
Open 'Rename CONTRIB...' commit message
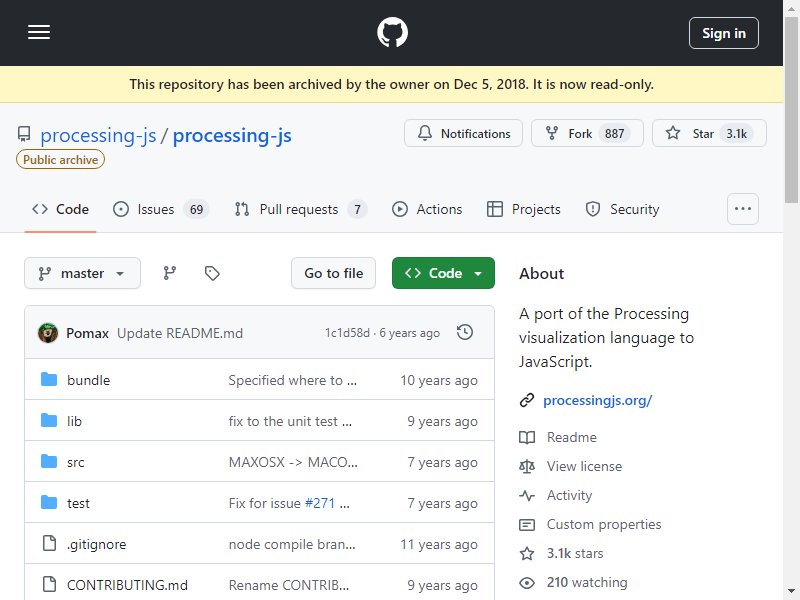(x=289, y=585)
